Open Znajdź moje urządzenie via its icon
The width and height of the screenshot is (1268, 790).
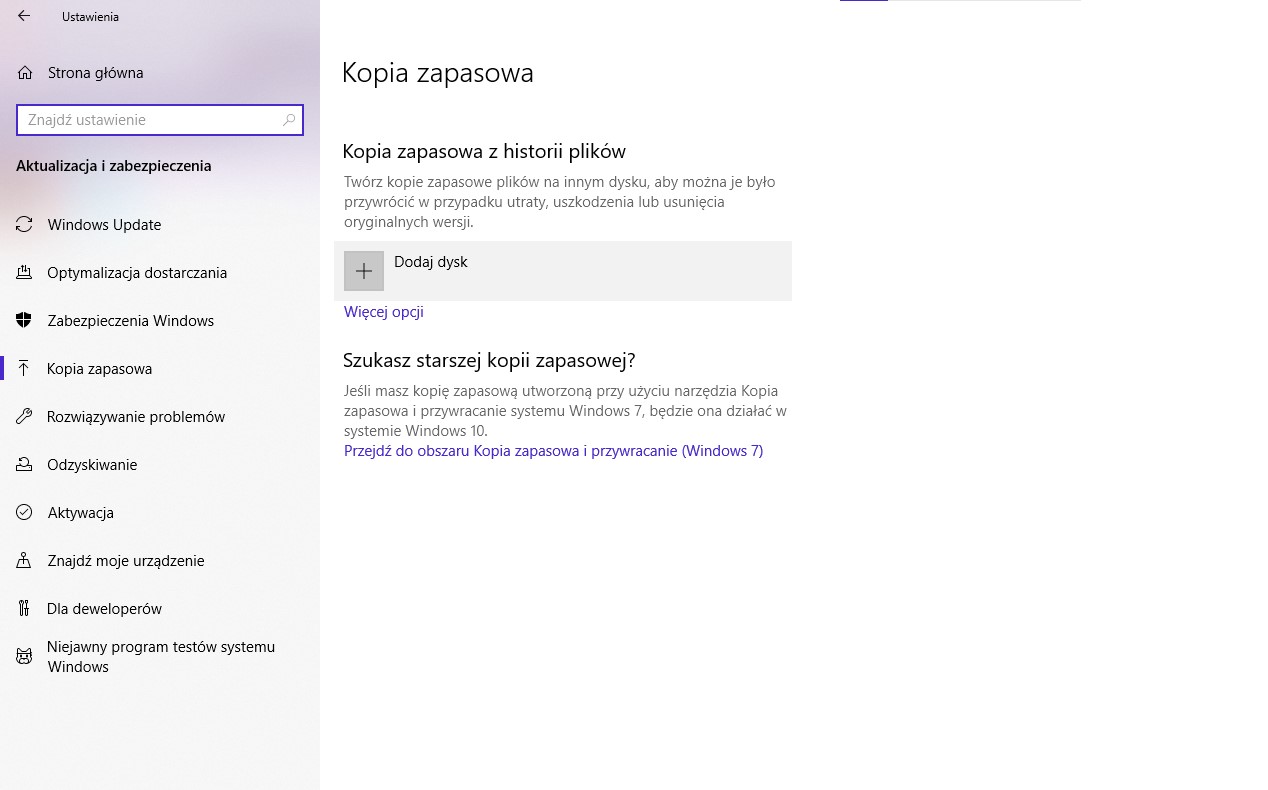click(24, 560)
